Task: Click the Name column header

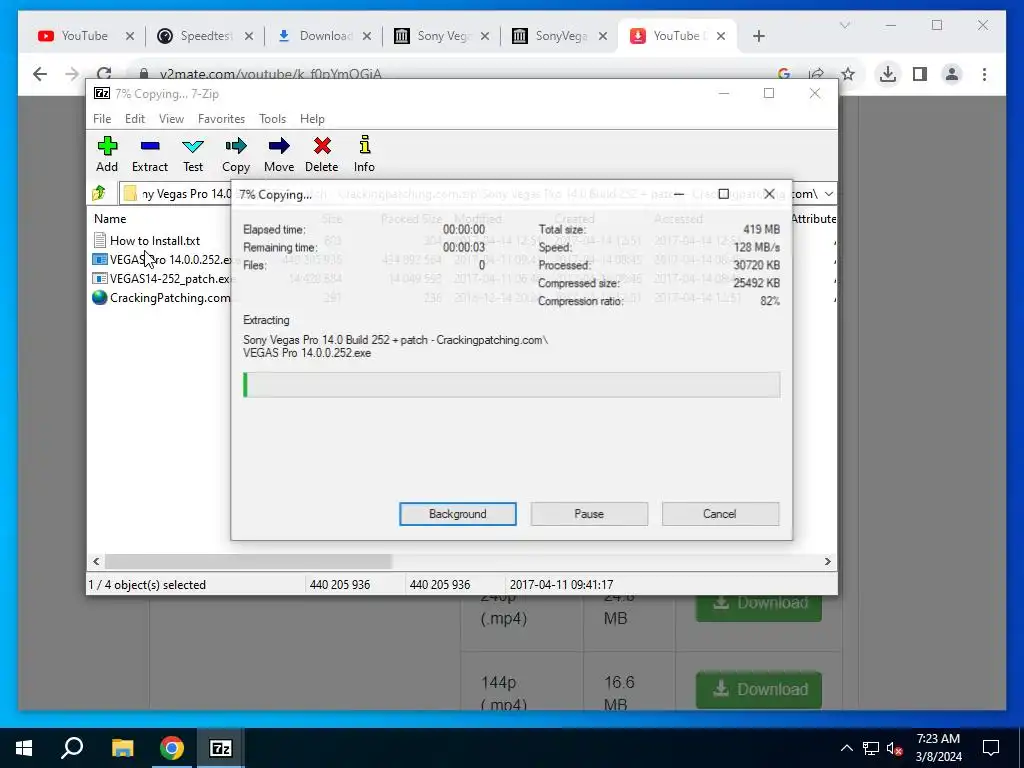Action: 110,219
